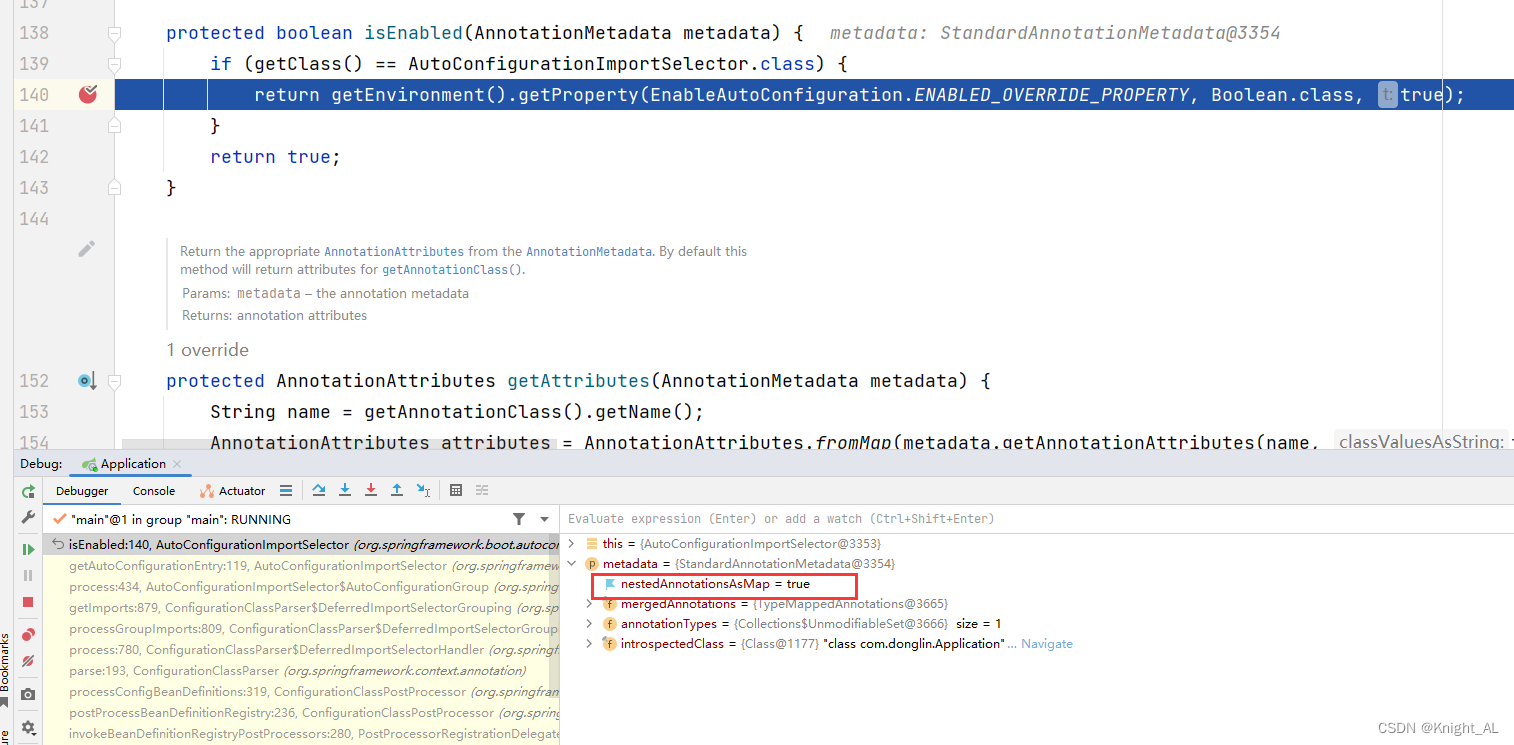Pause the program in the debug sidebar

point(28,575)
